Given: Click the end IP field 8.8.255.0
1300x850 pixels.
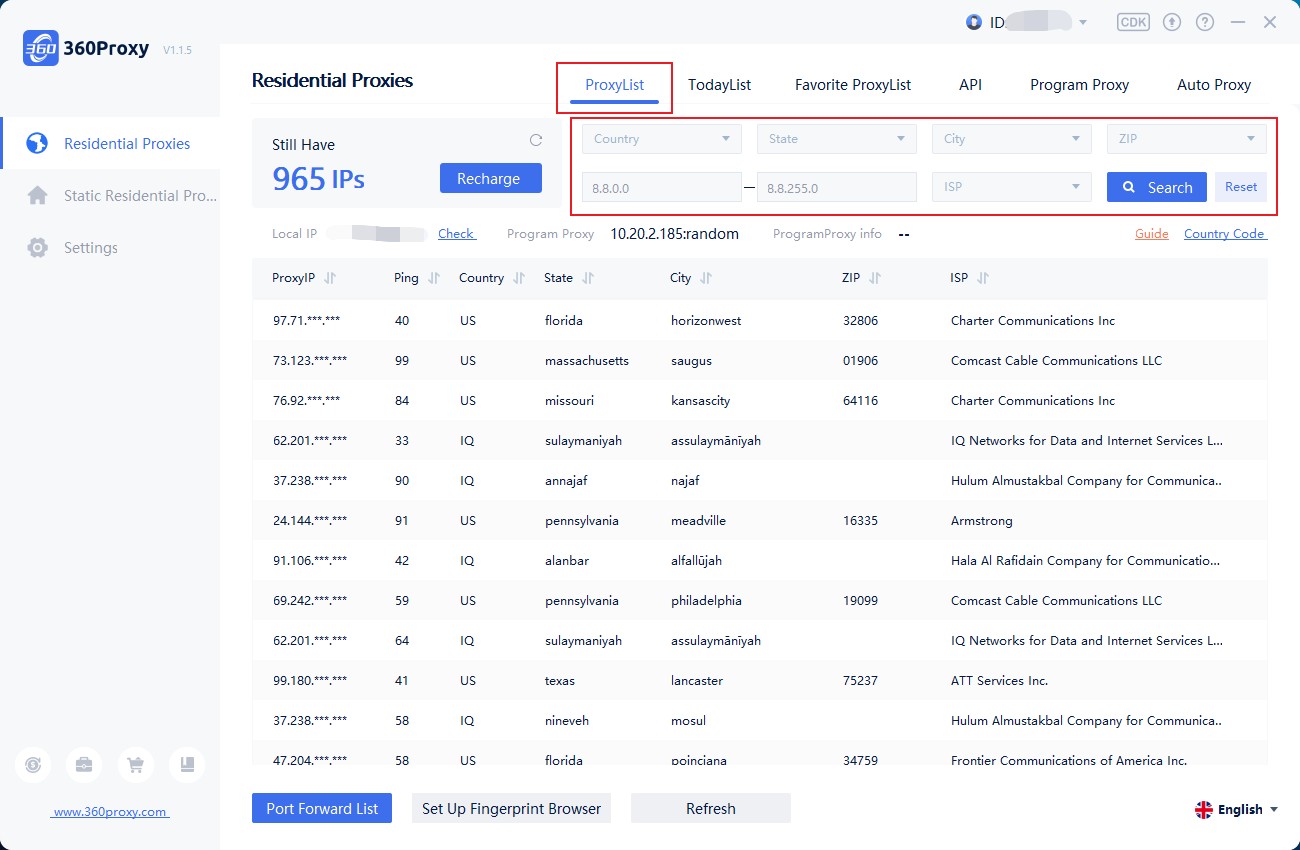Looking at the screenshot, I should [x=837, y=187].
